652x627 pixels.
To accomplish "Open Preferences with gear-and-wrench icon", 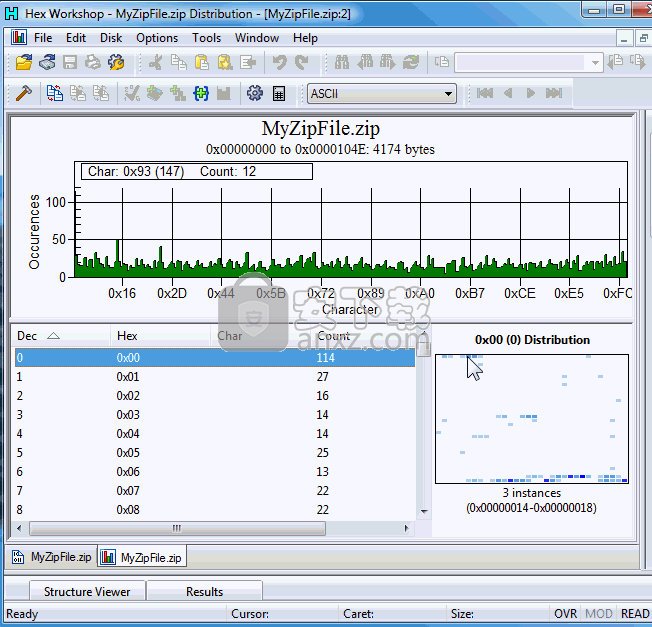I will pyautogui.click(x=116, y=62).
